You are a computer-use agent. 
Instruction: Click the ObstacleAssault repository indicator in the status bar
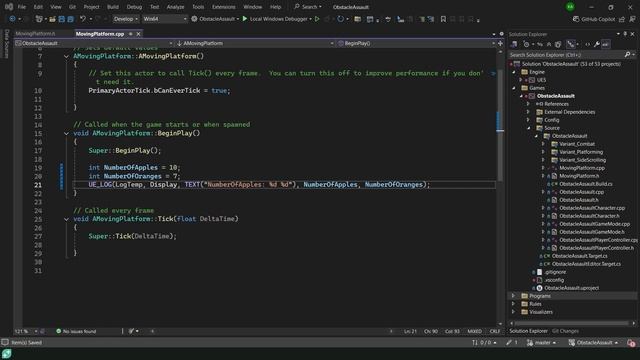593,342
